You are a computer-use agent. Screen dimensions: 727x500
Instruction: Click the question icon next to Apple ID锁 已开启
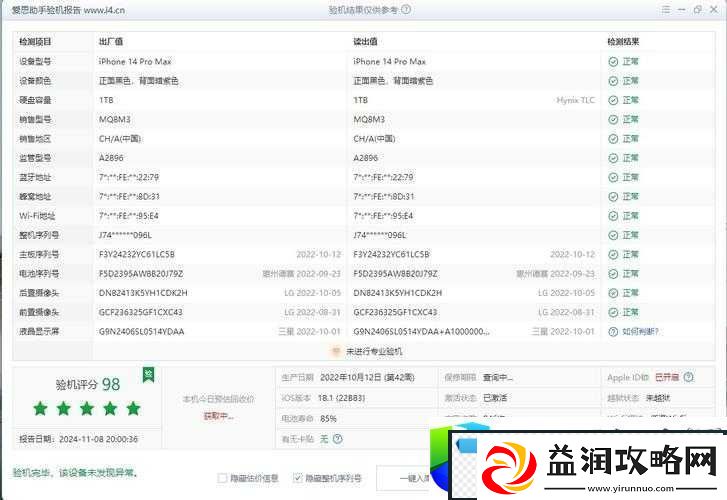pos(689,377)
